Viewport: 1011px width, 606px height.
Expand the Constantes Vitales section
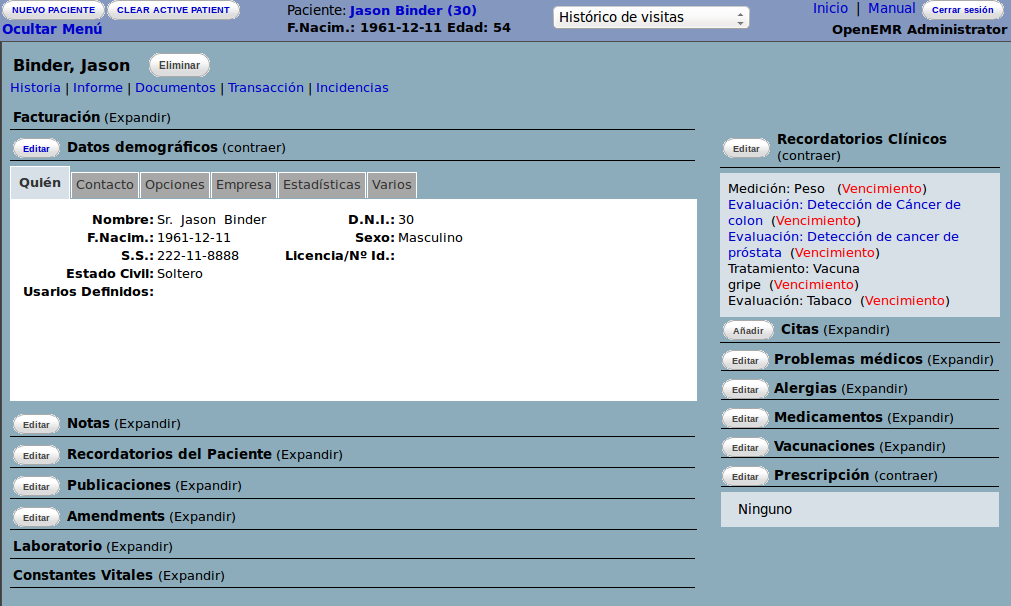point(191,576)
